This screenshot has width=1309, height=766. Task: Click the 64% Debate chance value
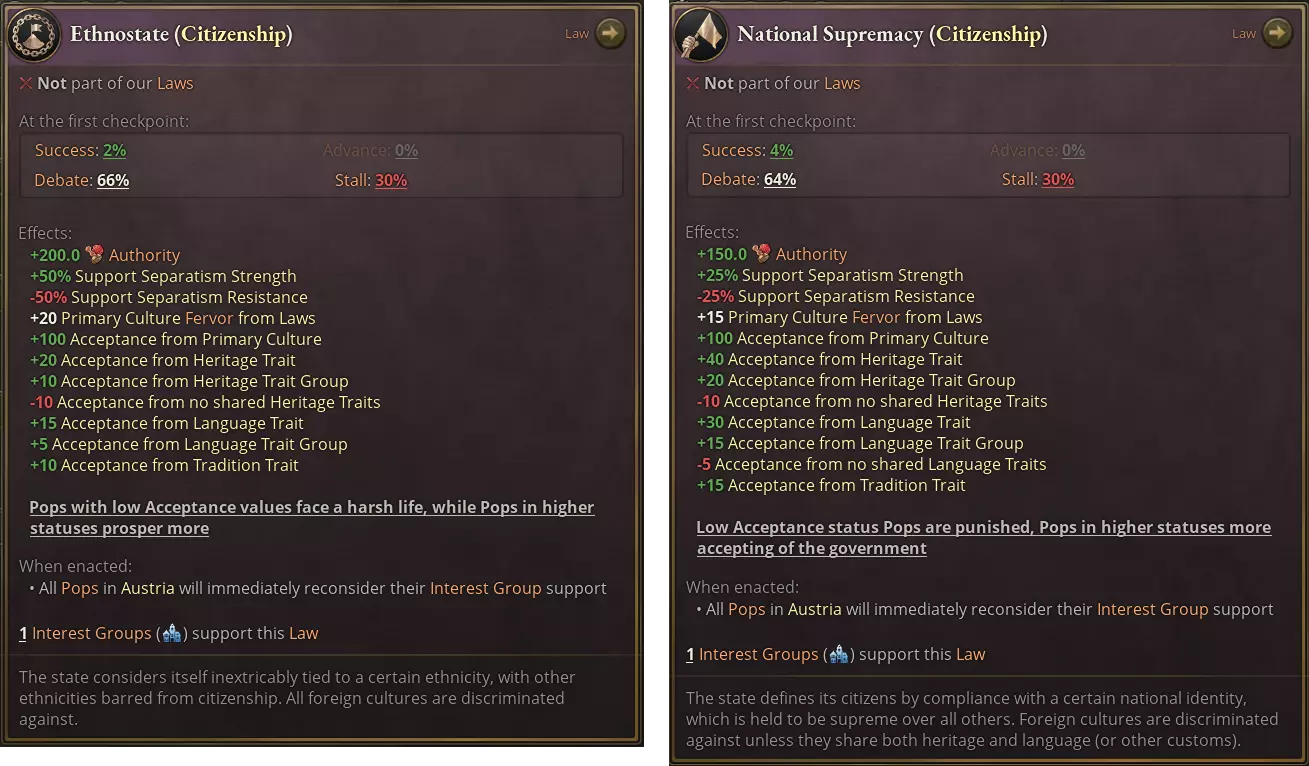click(x=780, y=180)
